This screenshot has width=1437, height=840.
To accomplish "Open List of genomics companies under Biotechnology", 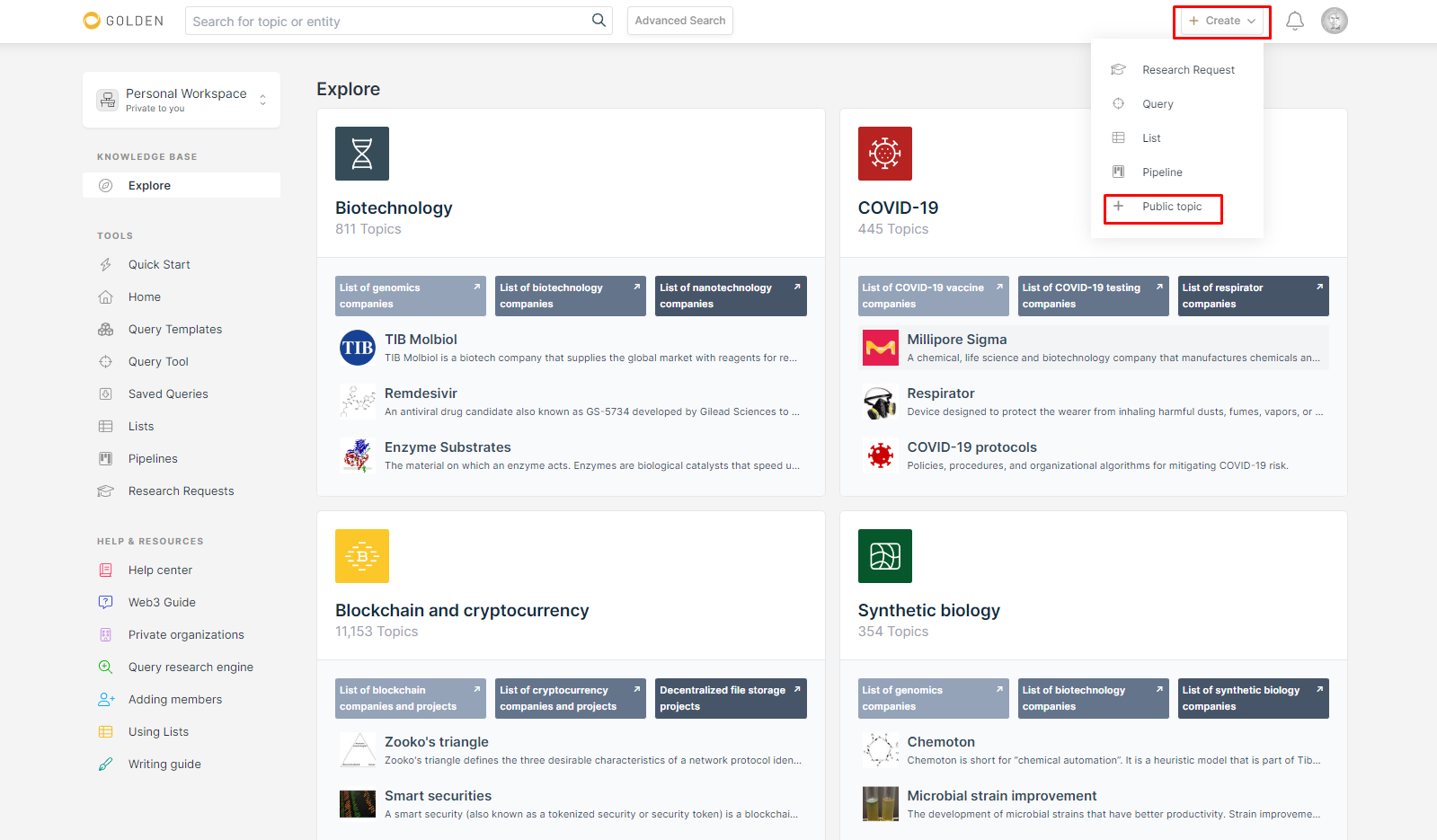I will pos(410,296).
